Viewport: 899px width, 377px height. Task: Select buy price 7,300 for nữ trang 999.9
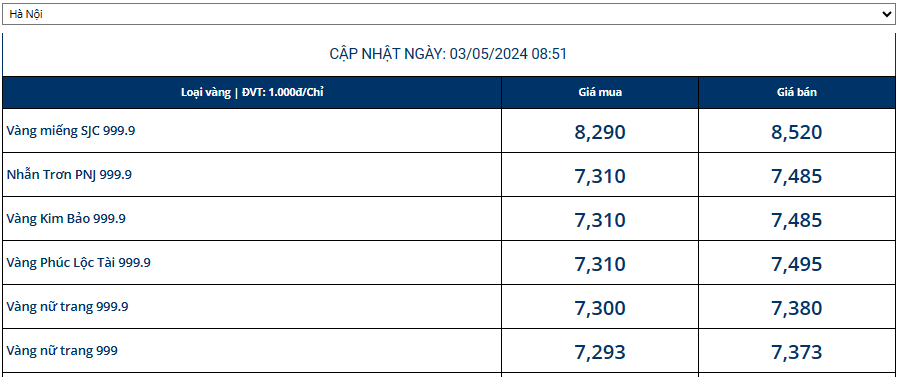point(600,308)
